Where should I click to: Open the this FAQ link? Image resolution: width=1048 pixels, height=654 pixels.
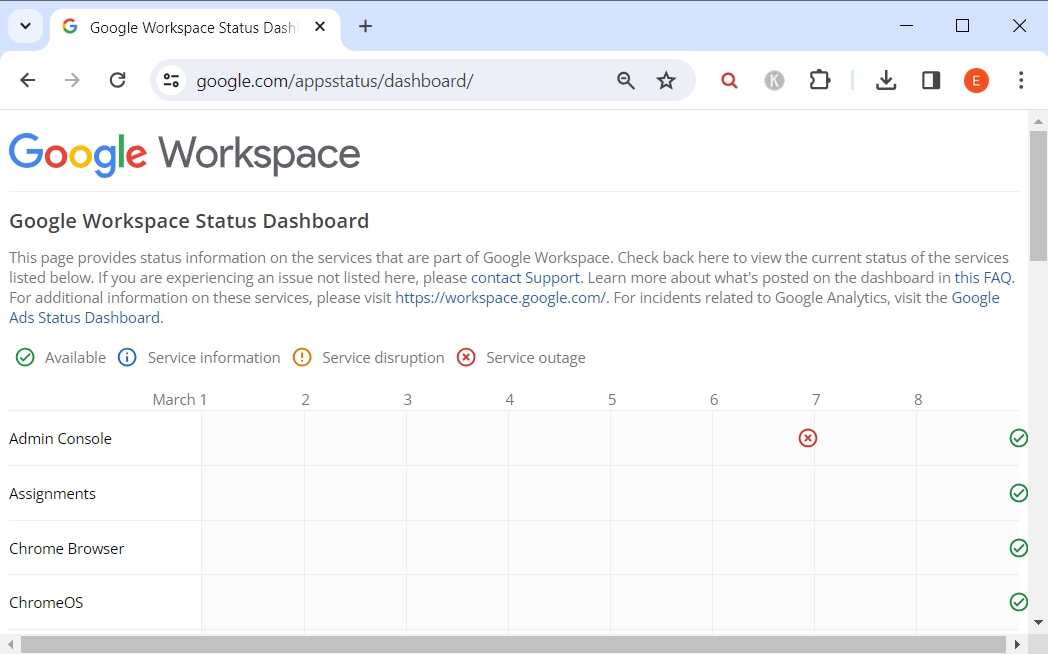pyautogui.click(x=982, y=278)
